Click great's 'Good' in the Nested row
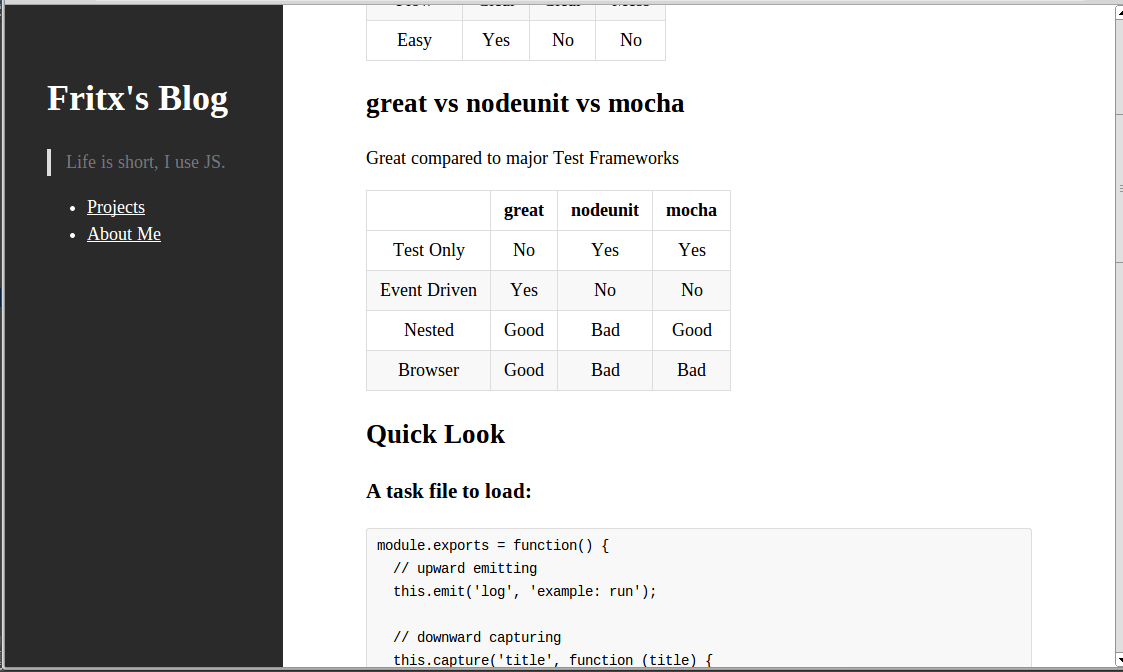The height and width of the screenshot is (672, 1123). click(x=524, y=330)
